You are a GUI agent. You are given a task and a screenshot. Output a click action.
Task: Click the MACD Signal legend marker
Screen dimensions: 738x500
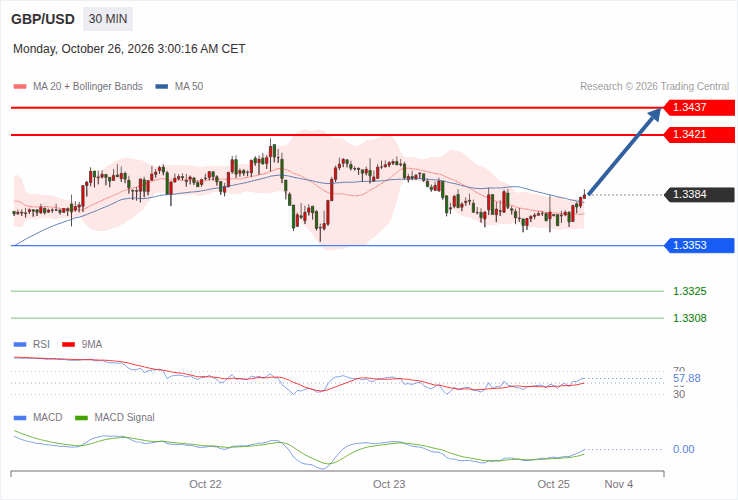click(81, 418)
